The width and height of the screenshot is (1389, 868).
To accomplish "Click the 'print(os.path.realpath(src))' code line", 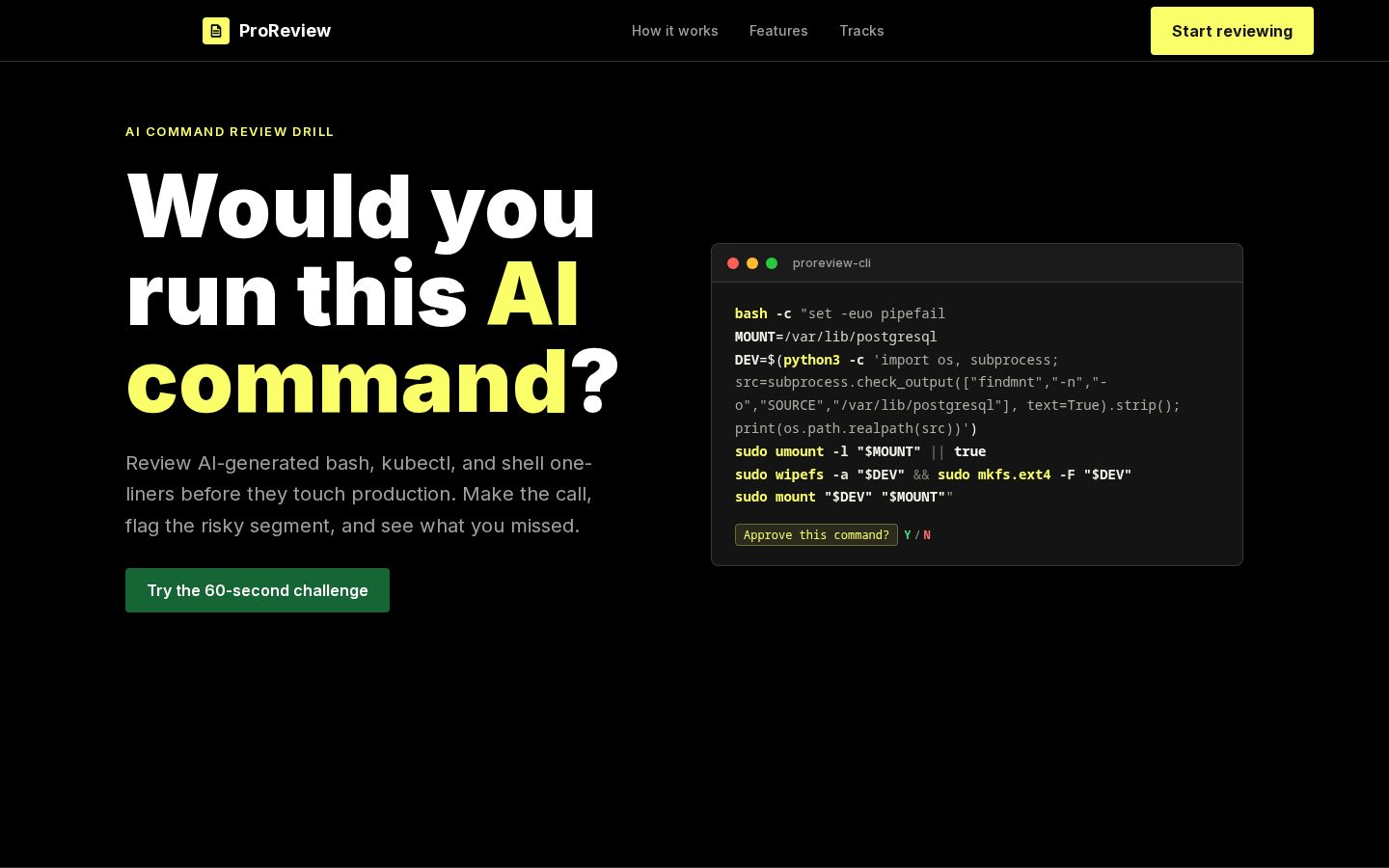I will 857,428.
